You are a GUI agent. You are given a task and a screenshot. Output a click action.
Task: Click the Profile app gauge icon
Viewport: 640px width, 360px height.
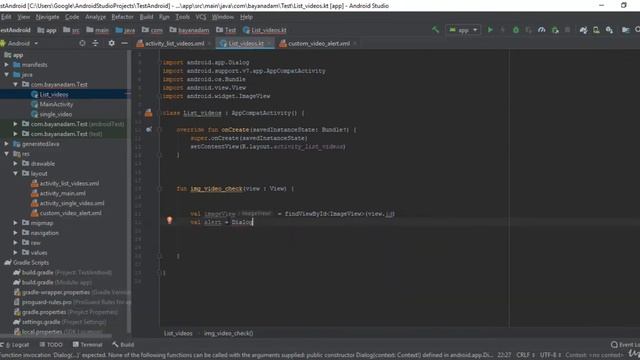[x=542, y=30]
